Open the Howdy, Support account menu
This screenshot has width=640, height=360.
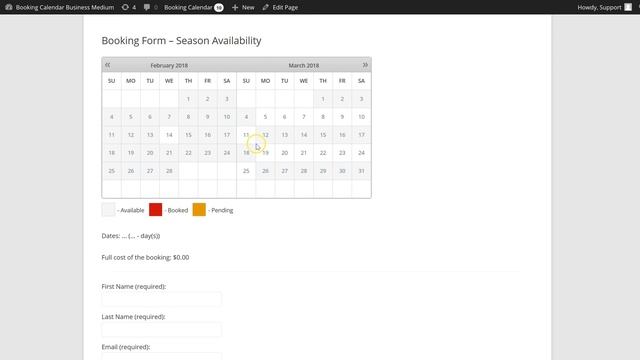click(604, 7)
